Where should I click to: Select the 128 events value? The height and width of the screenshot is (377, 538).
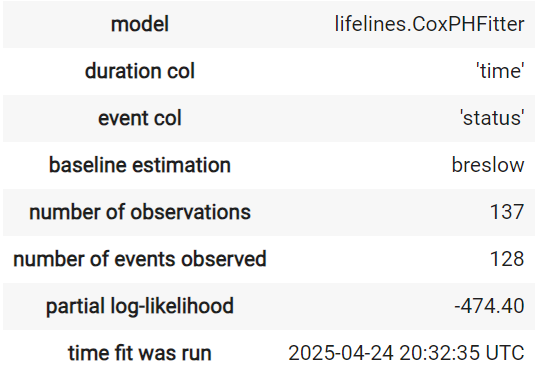pos(507,259)
